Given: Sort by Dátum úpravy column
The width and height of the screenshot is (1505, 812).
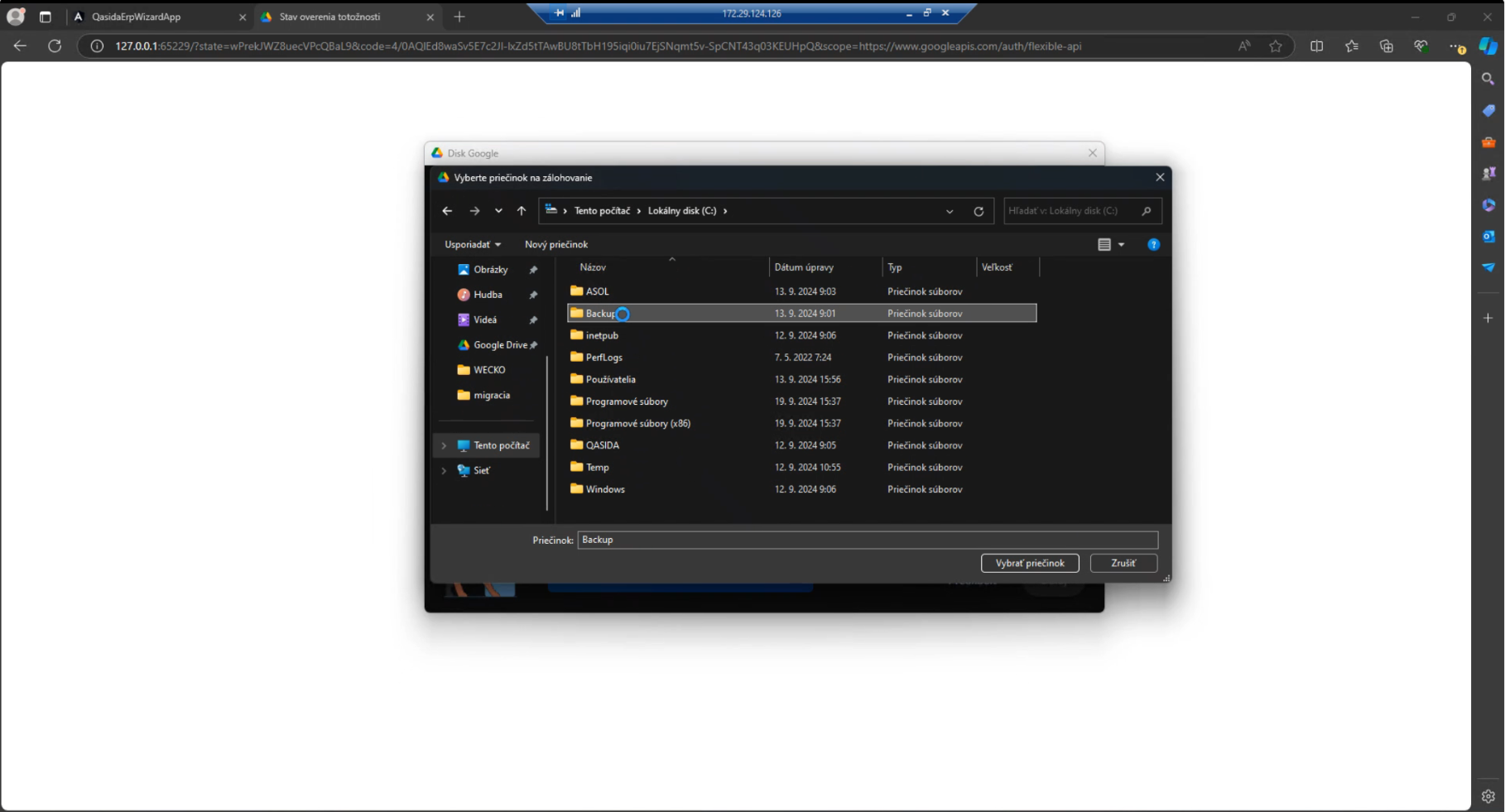Looking at the screenshot, I should tap(804, 267).
